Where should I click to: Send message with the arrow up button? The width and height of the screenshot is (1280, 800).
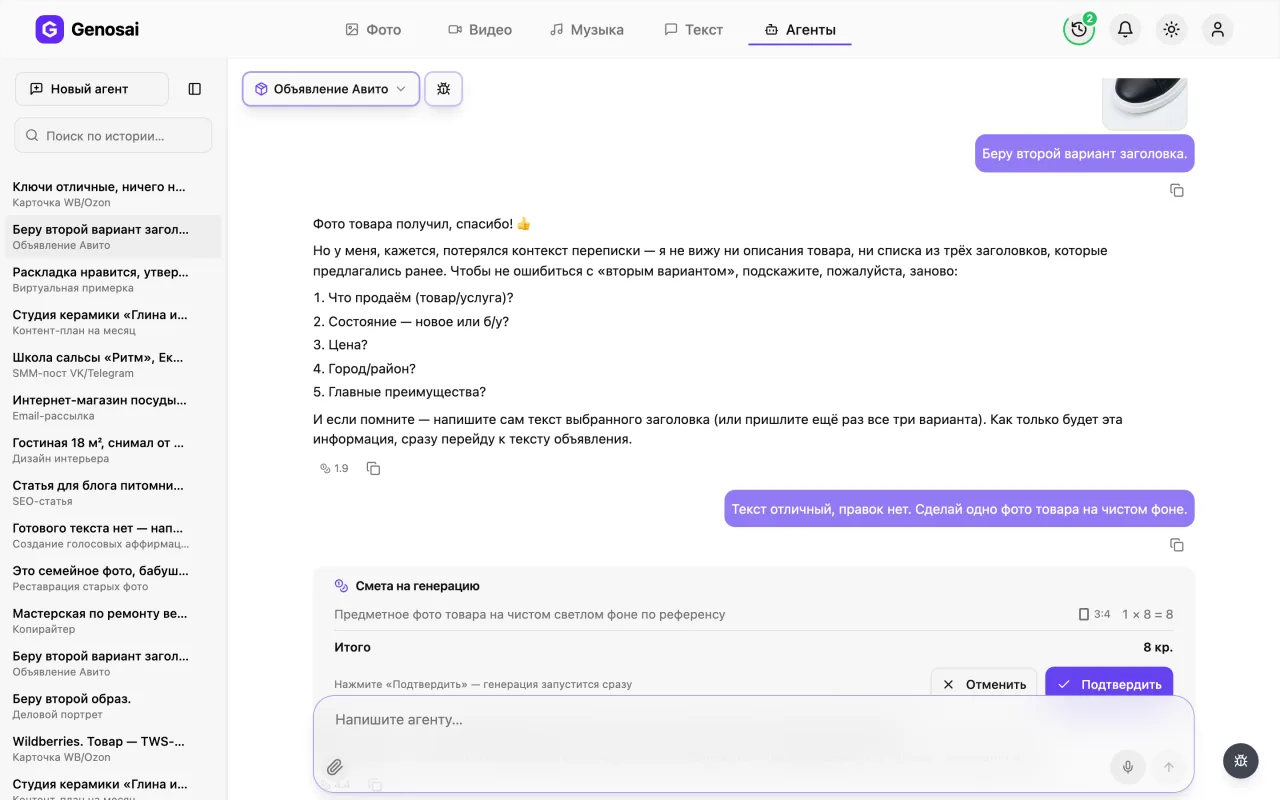point(1167,767)
